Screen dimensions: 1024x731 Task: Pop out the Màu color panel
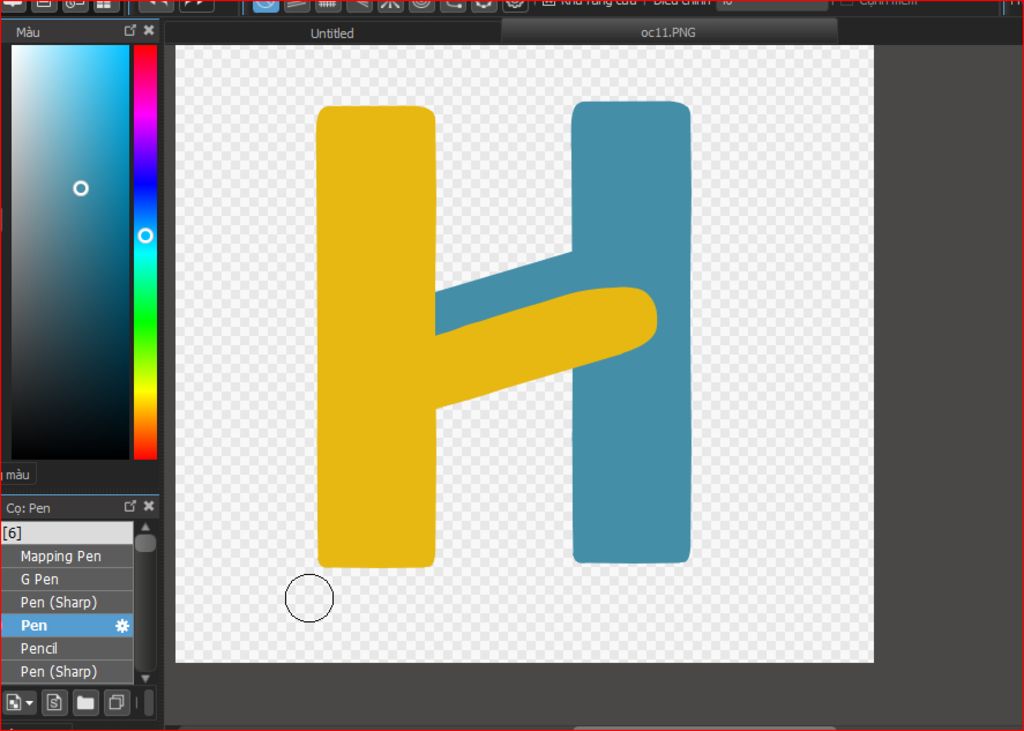pyautogui.click(x=130, y=30)
